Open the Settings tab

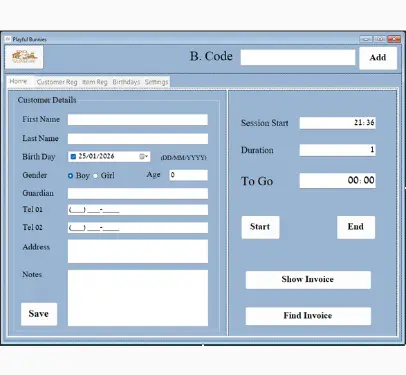pos(156,82)
